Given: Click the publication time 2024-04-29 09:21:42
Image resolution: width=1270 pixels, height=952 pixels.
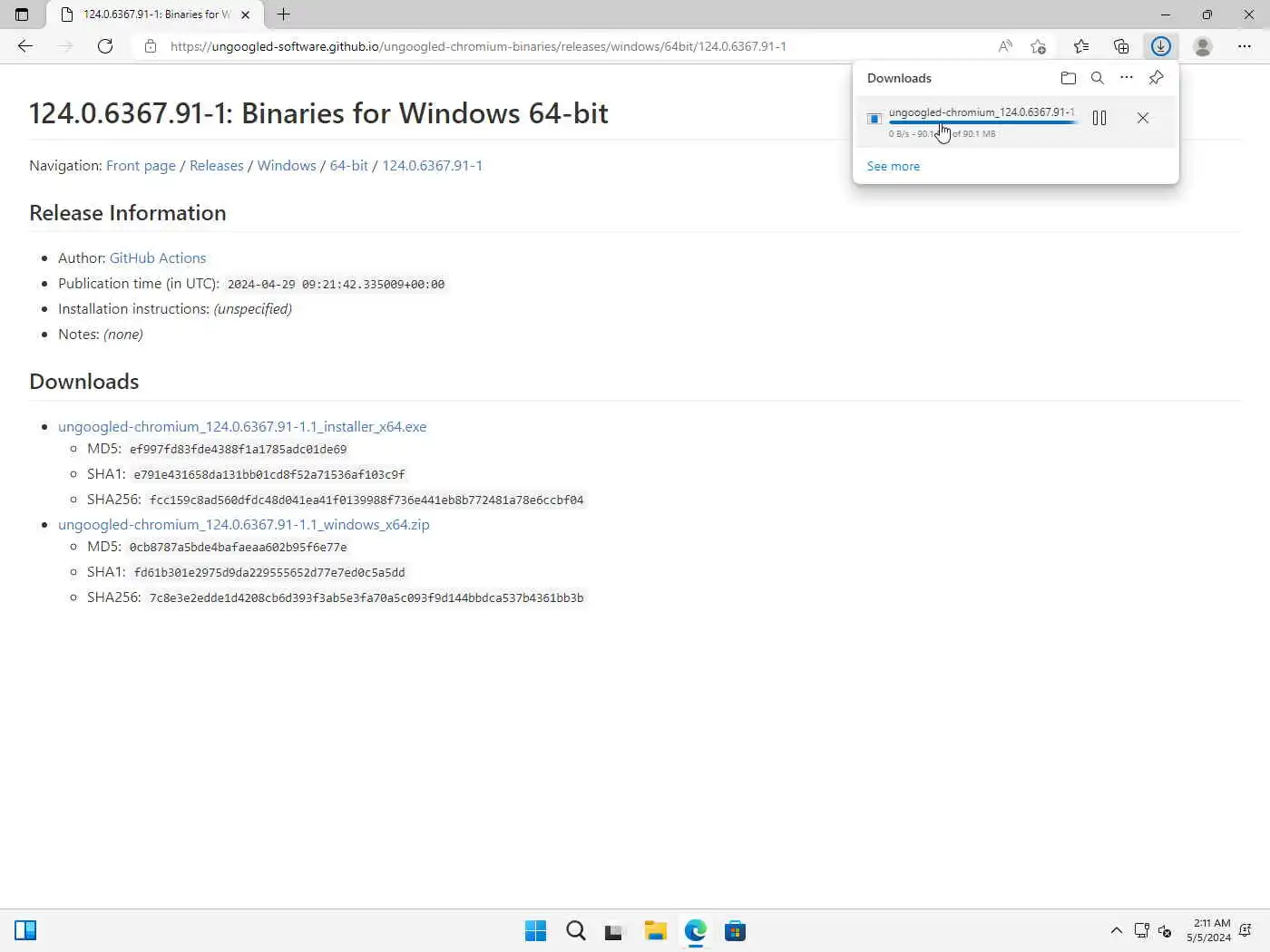Looking at the screenshot, I should 336,284.
